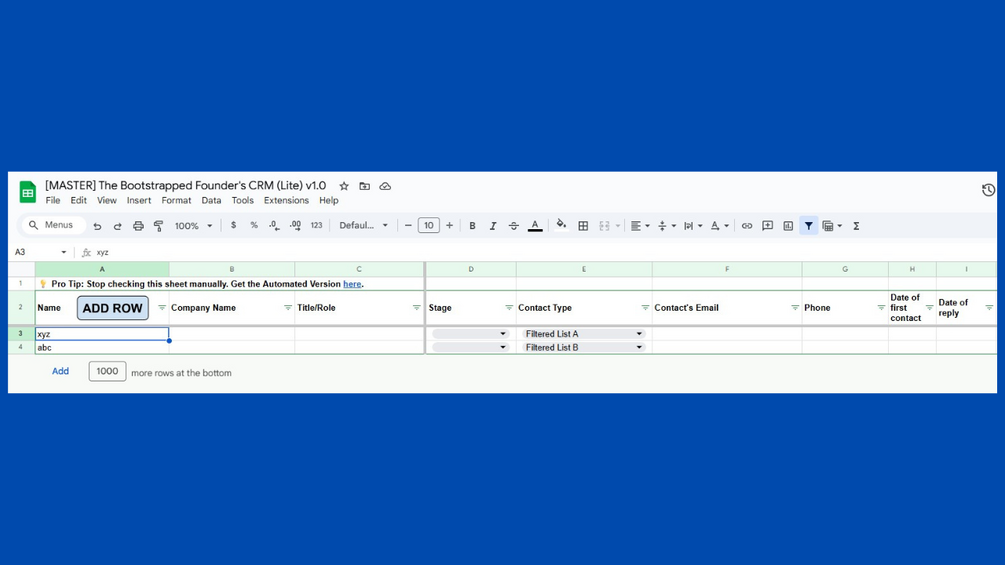Increase decimal places
Viewport: 1005px width, 565px height.
click(x=295, y=225)
